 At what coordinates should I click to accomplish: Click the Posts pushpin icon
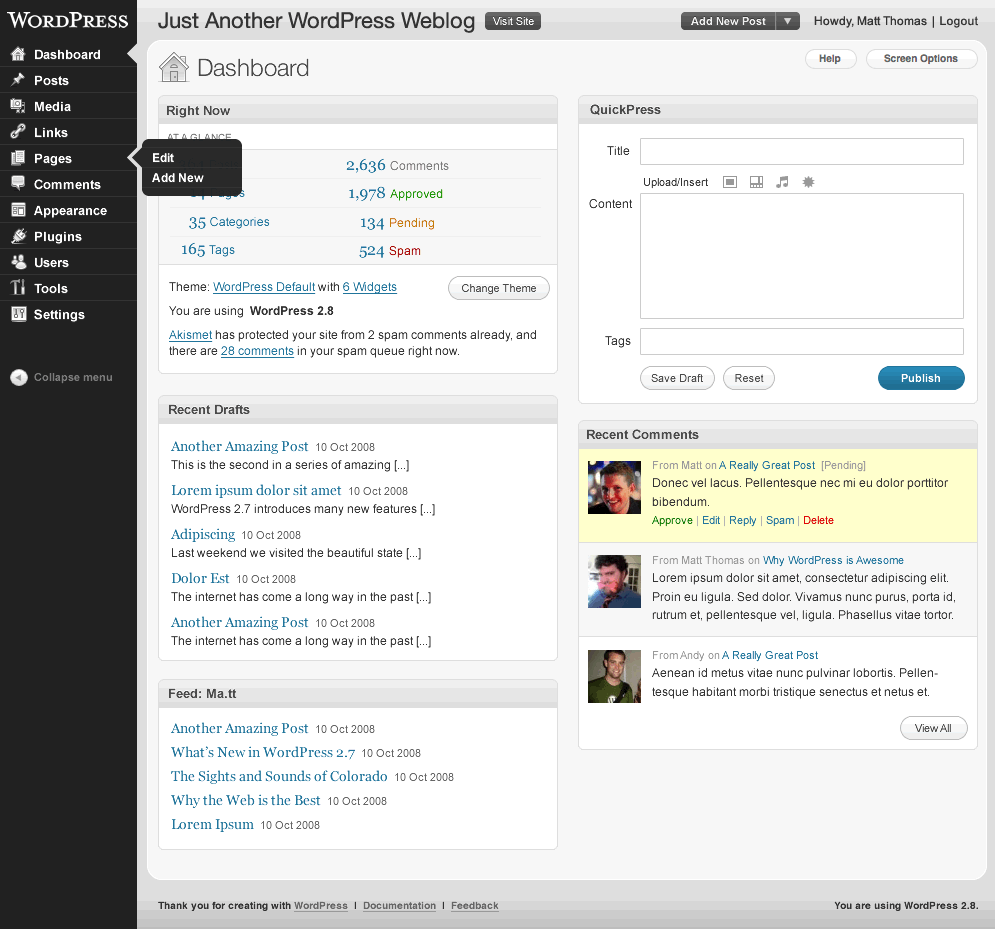18,80
